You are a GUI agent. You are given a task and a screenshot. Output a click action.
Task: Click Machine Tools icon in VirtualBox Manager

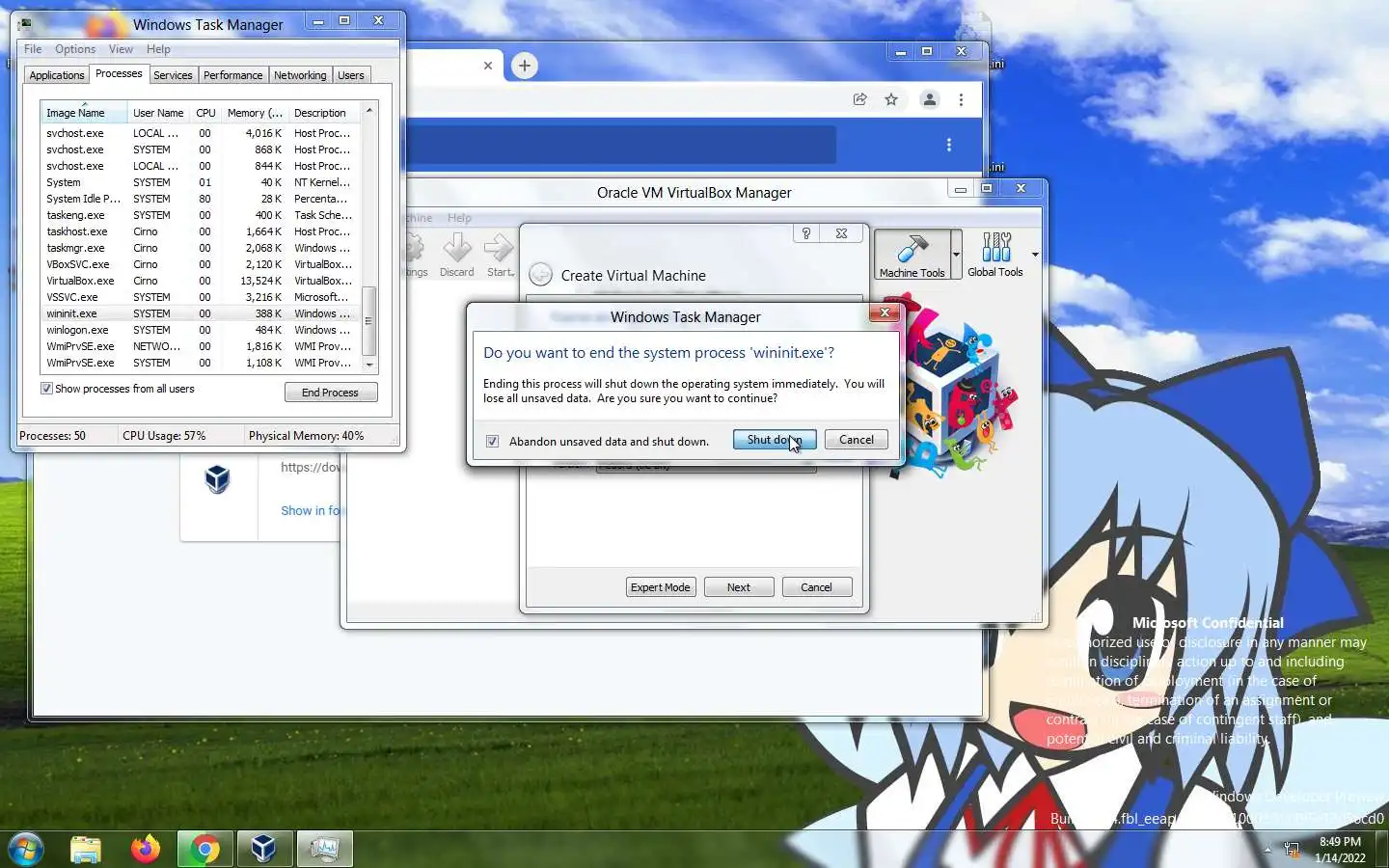[912, 255]
